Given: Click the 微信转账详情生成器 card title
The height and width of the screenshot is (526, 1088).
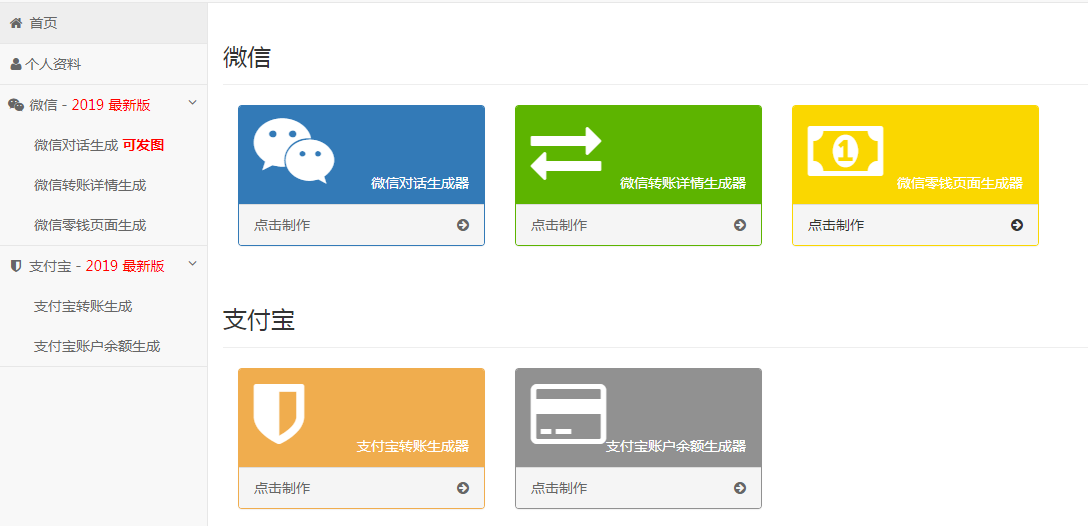Looking at the screenshot, I should pyautogui.click(x=683, y=183).
